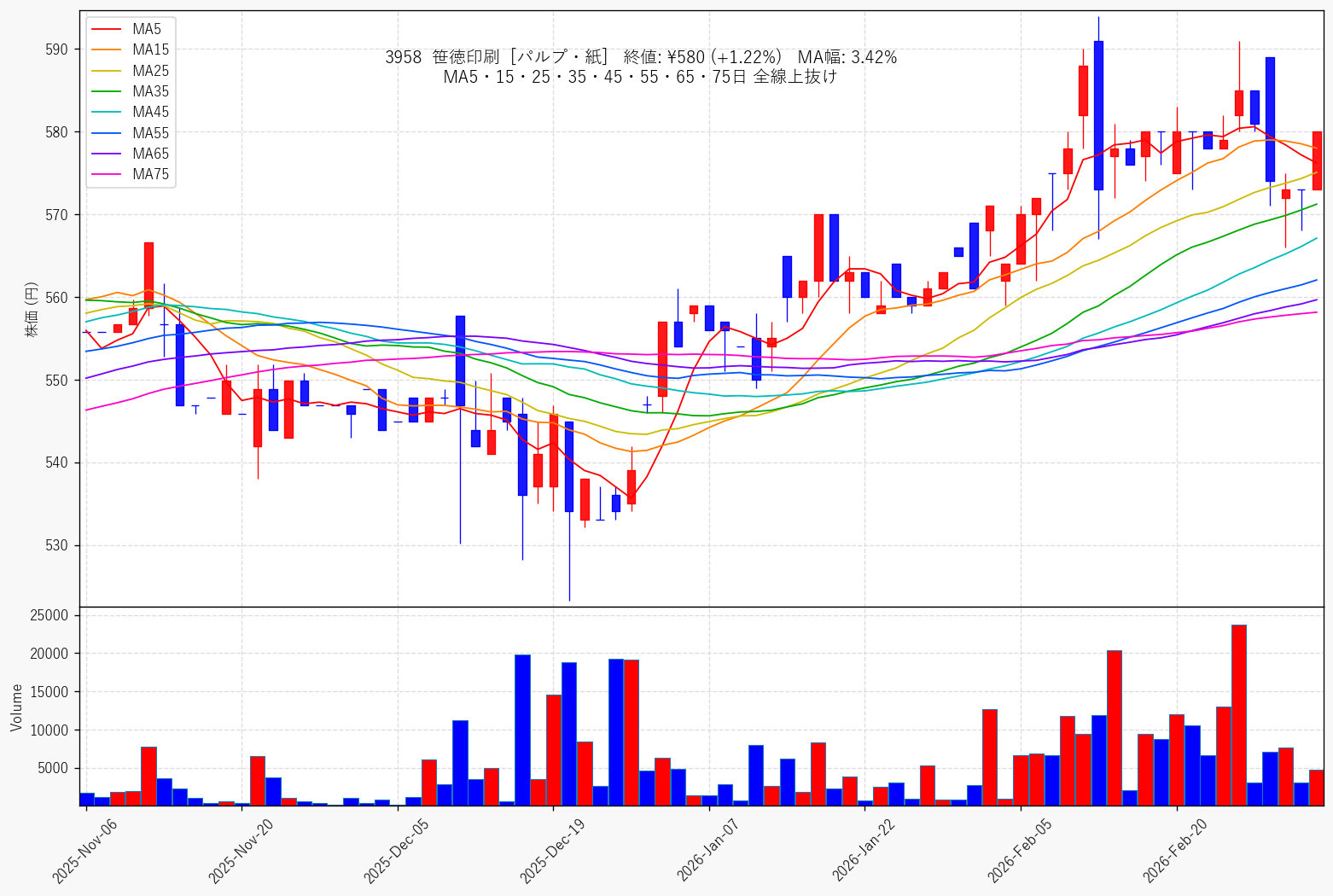Click the MA5 legend label
Image resolution: width=1333 pixels, height=896 pixels.
point(147,30)
